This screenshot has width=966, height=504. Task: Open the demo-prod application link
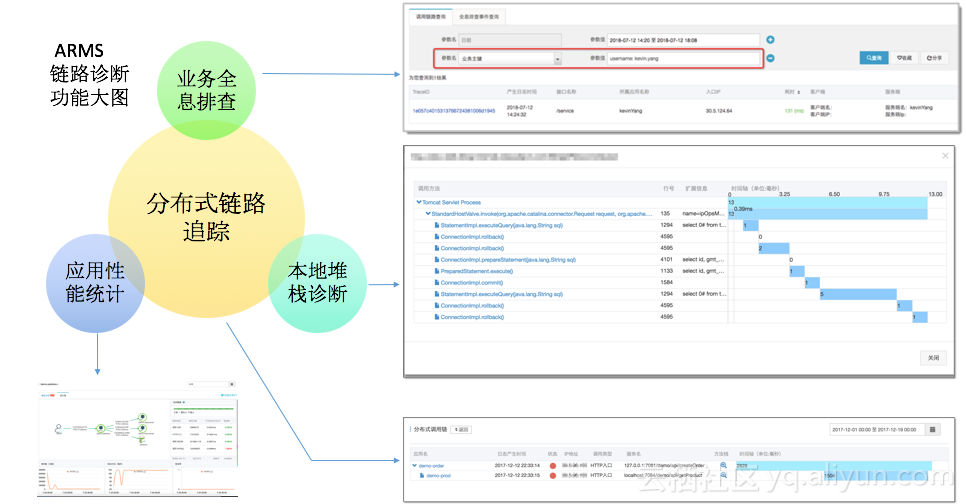(x=439, y=476)
